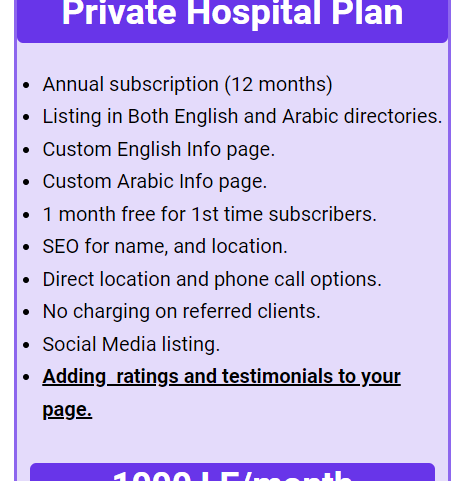Click 'Listing in Both English and Arabic directories'

(x=242, y=117)
